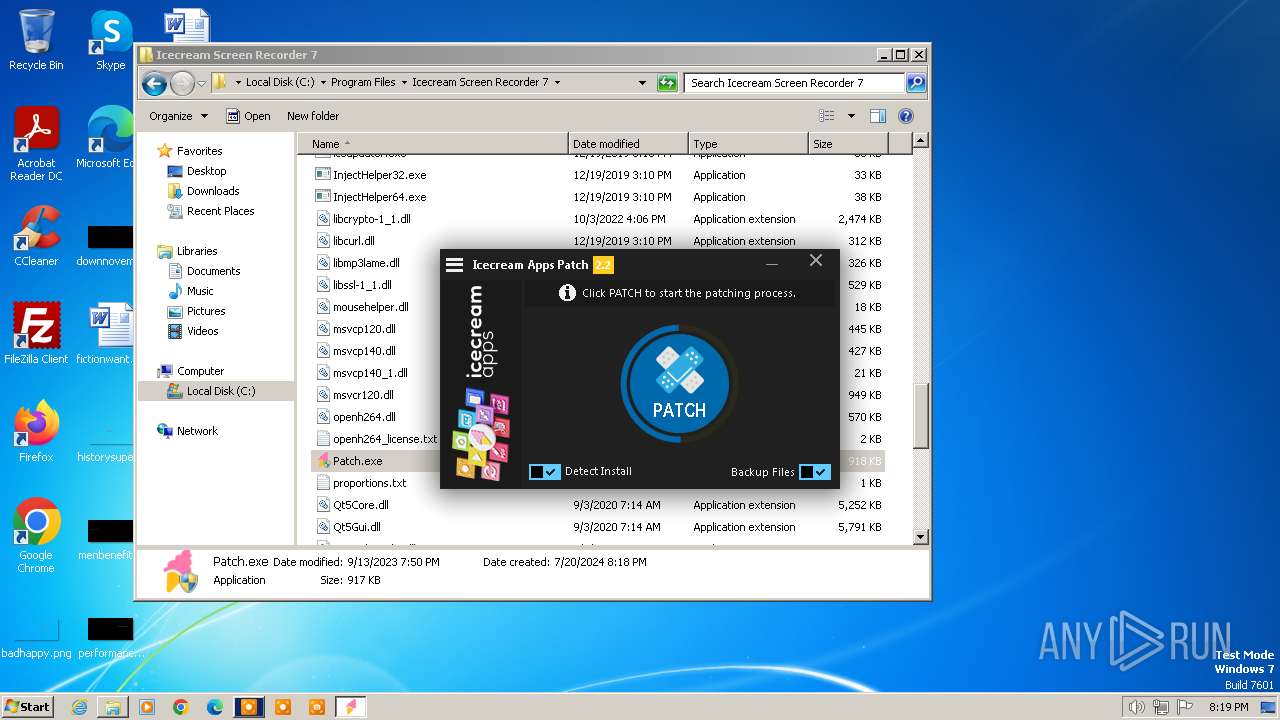The height and width of the screenshot is (720, 1280).
Task: Click the file list vertical scrollbar thumb
Action: click(x=921, y=417)
